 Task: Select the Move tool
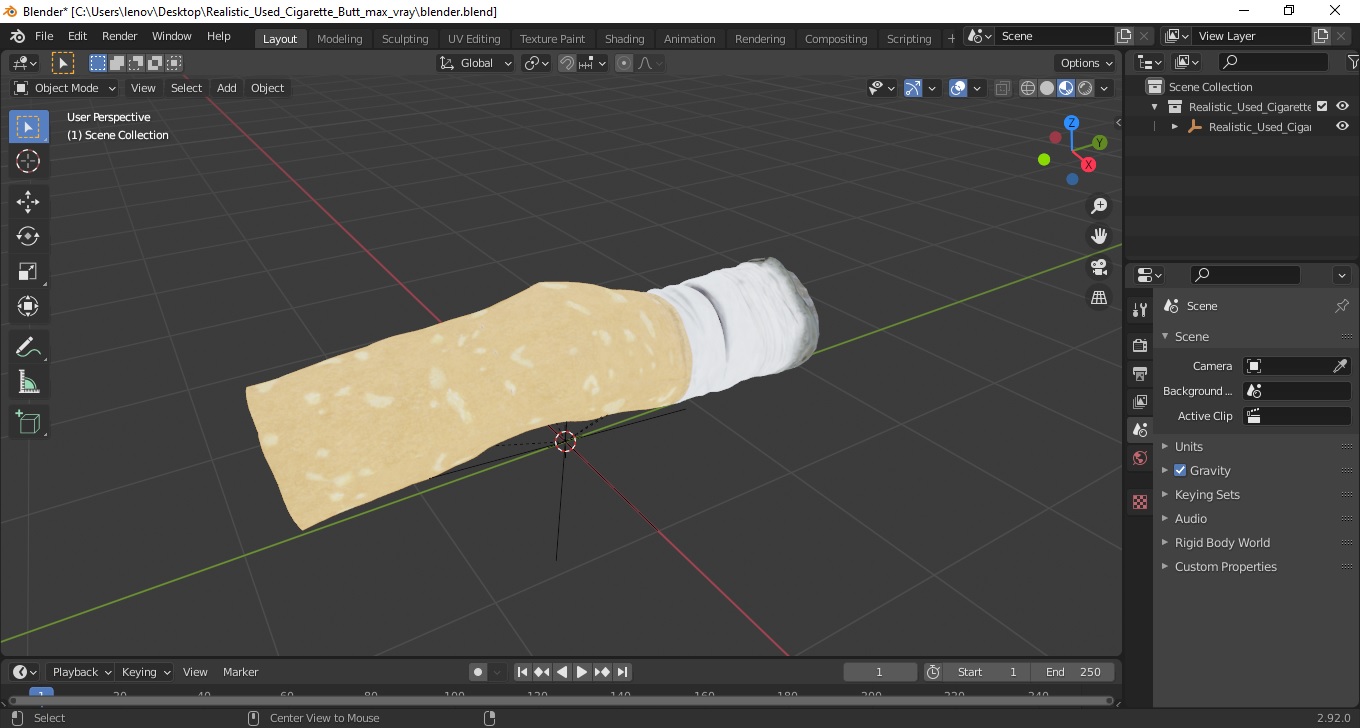coord(28,202)
